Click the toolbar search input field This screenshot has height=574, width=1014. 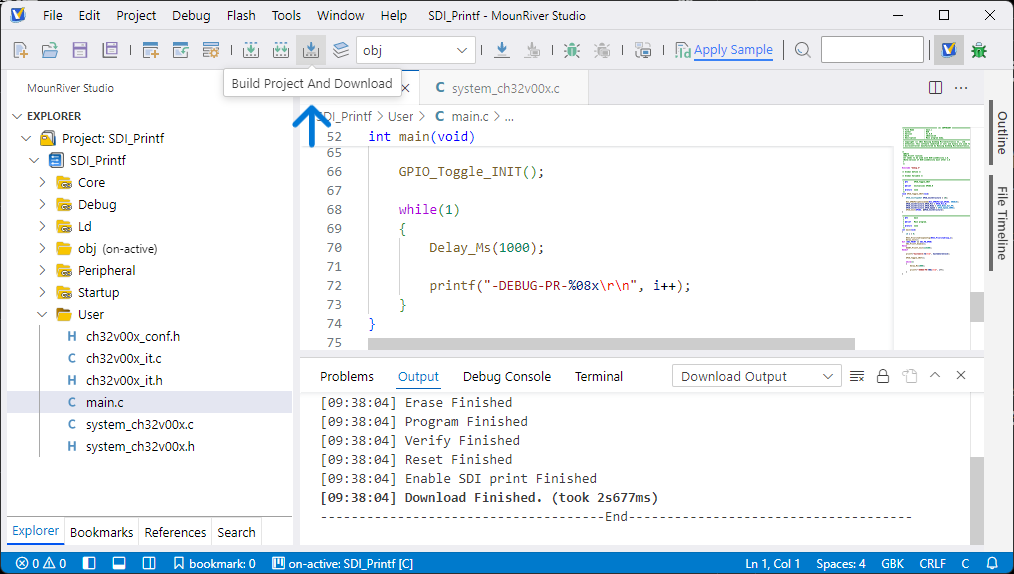872,49
